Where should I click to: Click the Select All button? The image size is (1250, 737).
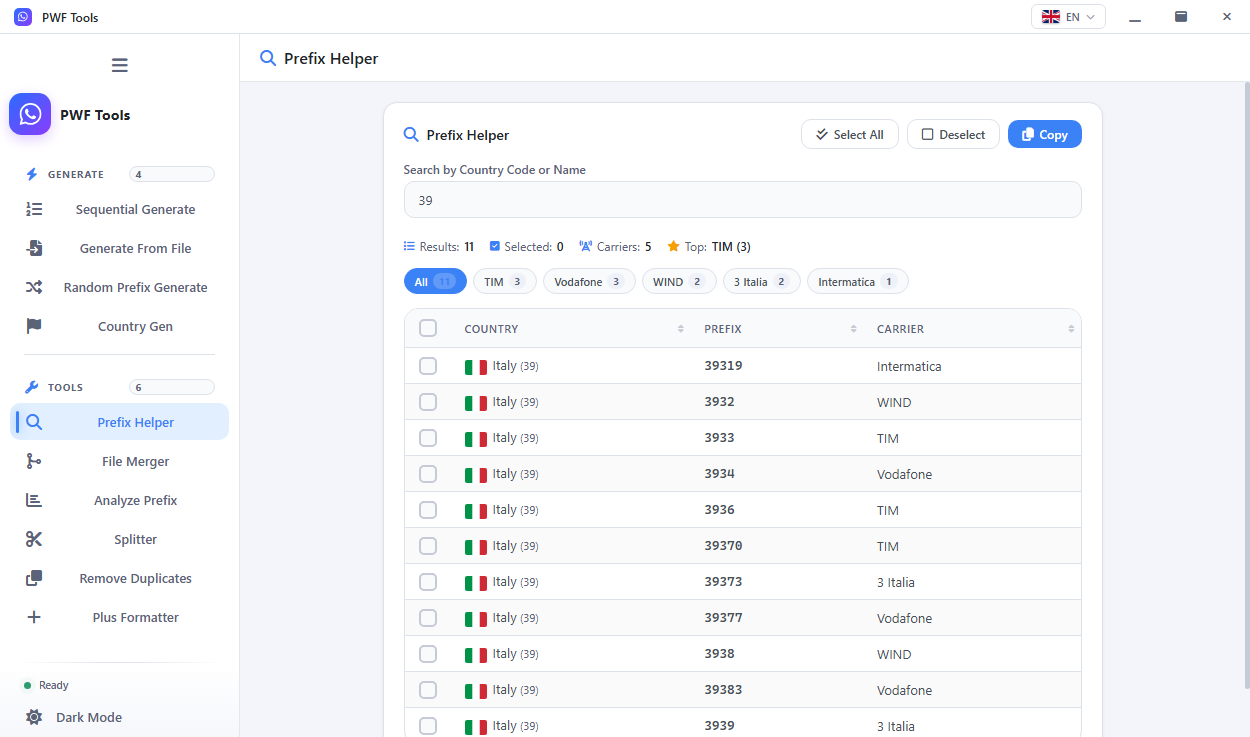[850, 134]
